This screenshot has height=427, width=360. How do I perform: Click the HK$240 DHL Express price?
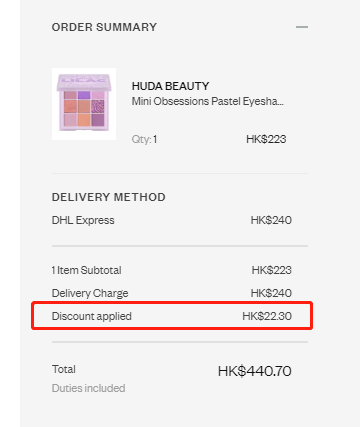[271, 220]
